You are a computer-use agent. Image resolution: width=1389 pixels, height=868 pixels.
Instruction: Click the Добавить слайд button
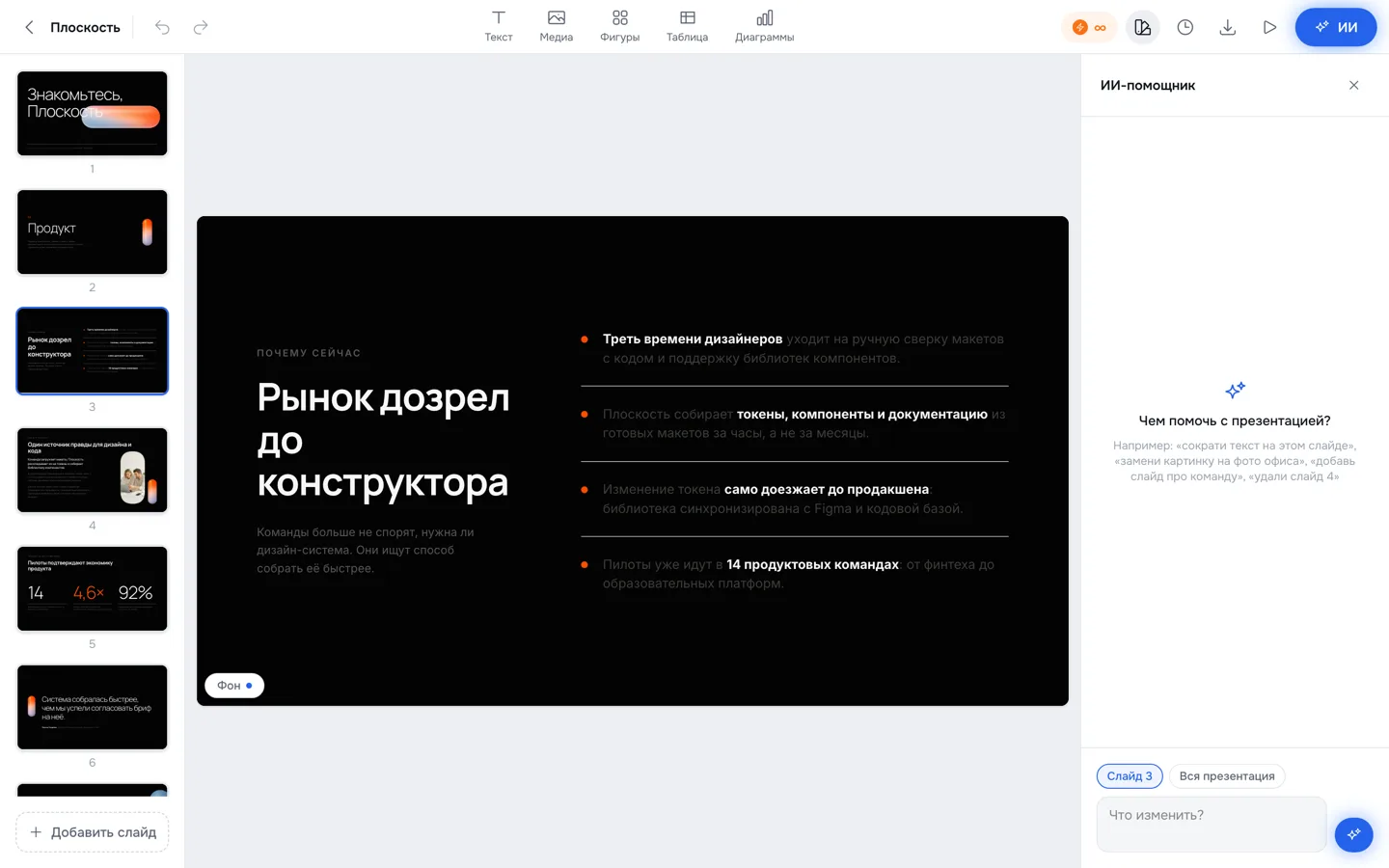(x=93, y=832)
